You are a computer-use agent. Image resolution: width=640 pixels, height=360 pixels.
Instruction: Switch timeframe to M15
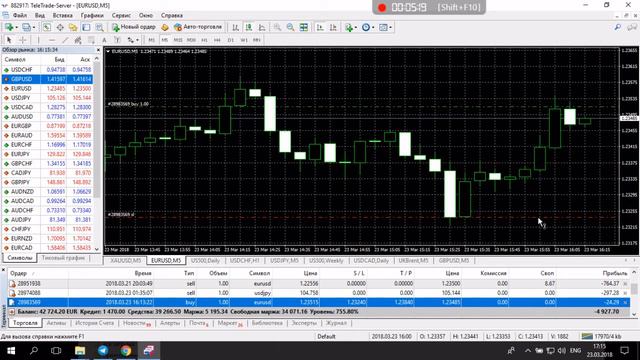point(178,40)
